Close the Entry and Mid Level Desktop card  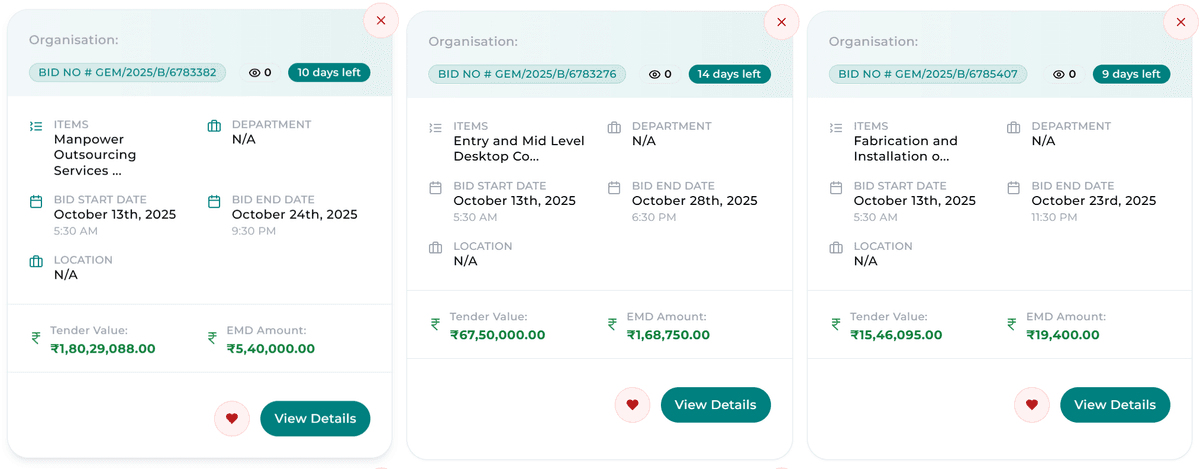[781, 22]
